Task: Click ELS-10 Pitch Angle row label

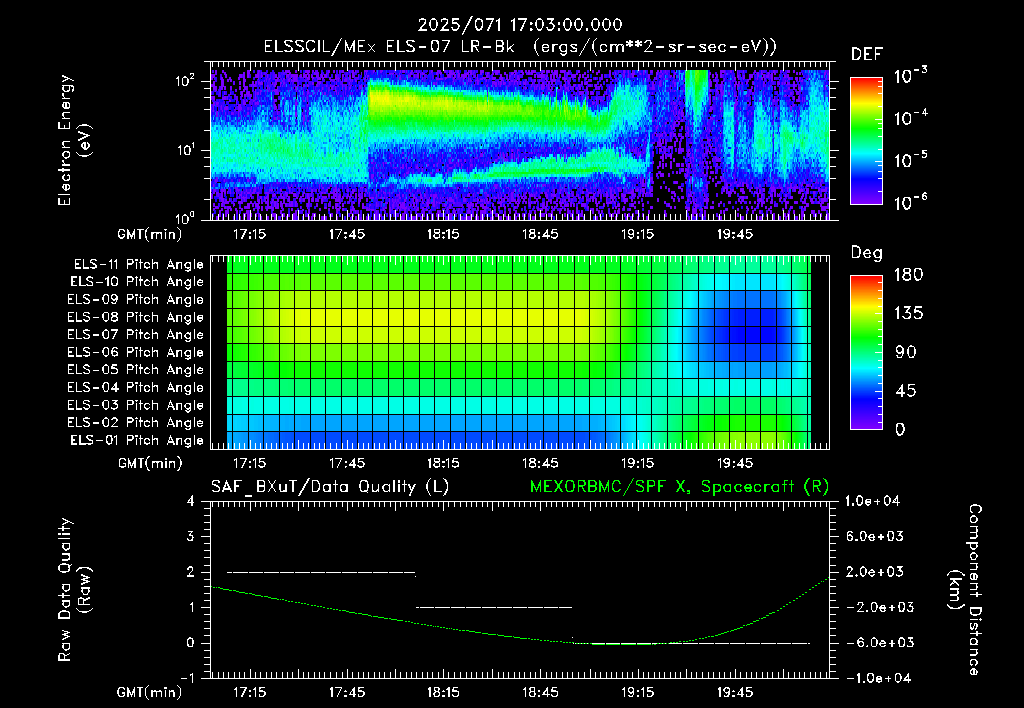Action: (136, 282)
